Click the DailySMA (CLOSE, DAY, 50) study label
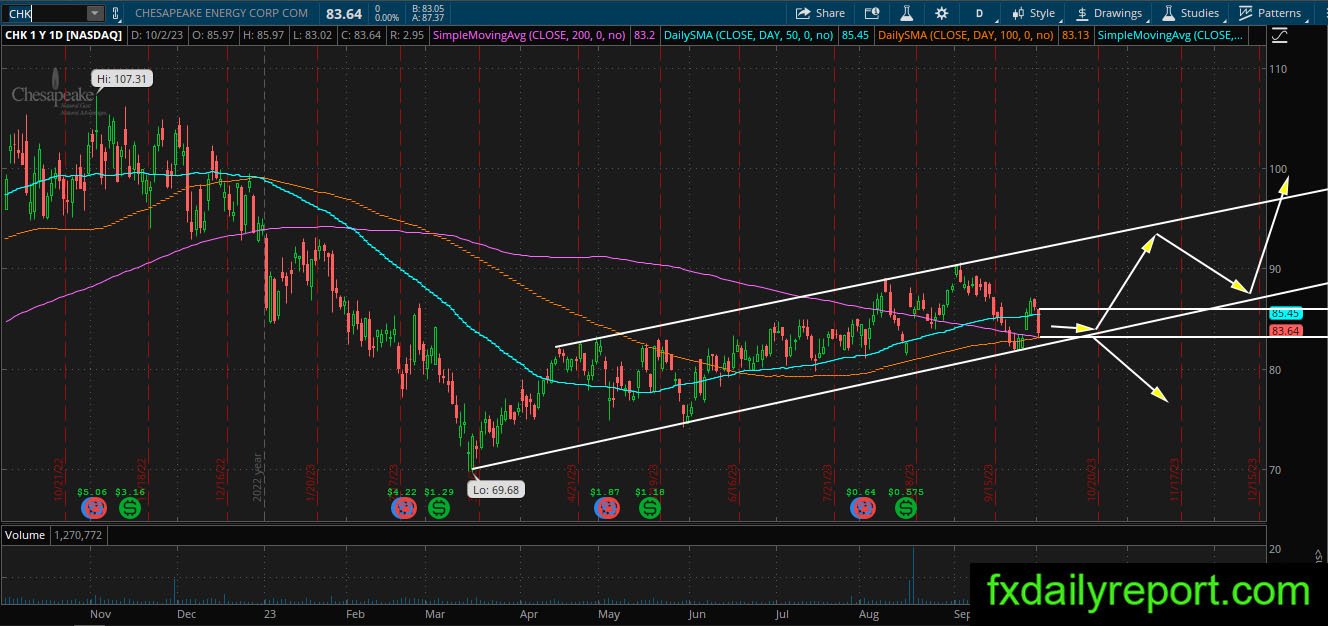The height and width of the screenshot is (626, 1328). pyautogui.click(x=749, y=35)
